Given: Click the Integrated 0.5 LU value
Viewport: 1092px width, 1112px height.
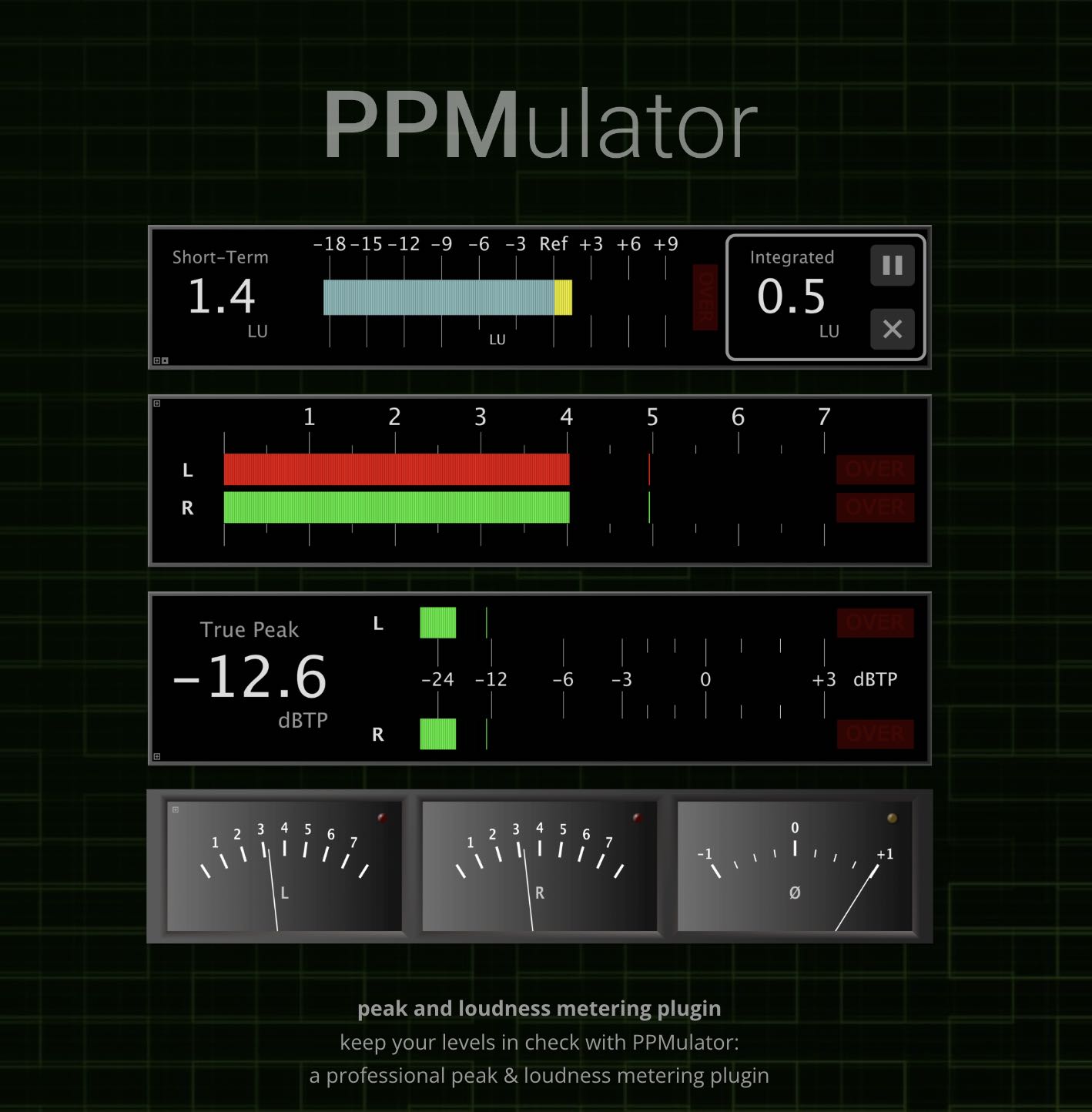Looking at the screenshot, I should (791, 296).
